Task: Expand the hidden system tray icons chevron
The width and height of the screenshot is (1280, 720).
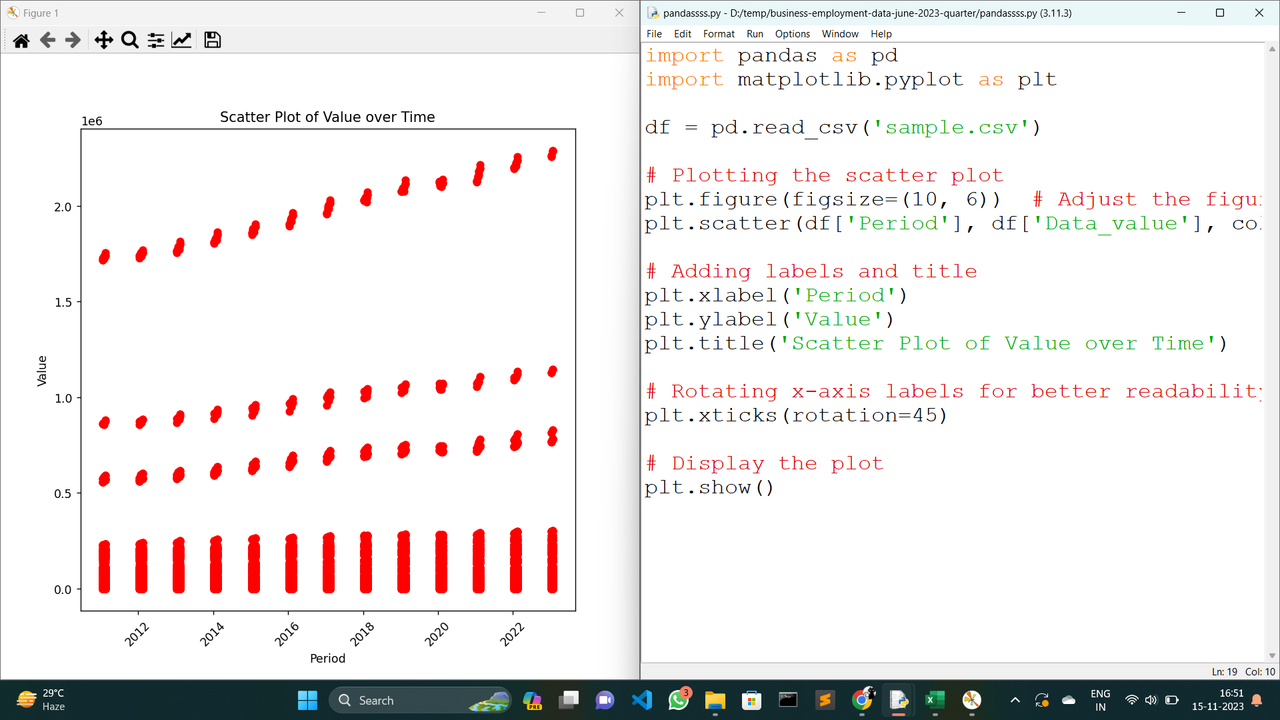Action: click(x=1015, y=700)
